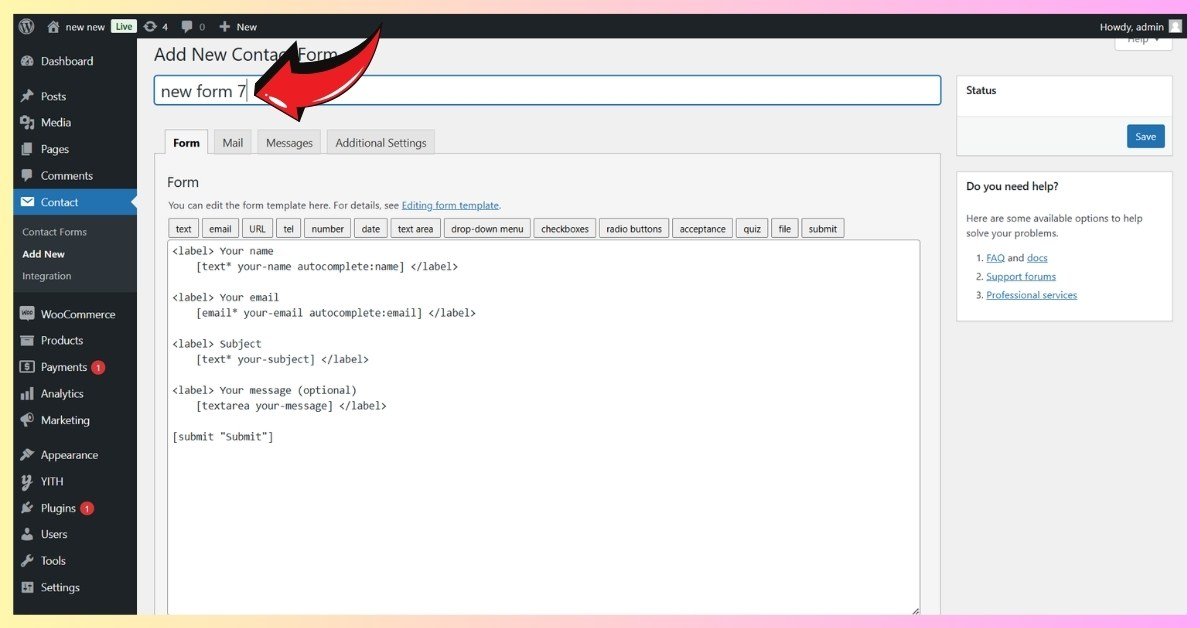Click the Tools wrench icon
1200x628 pixels.
(27, 561)
